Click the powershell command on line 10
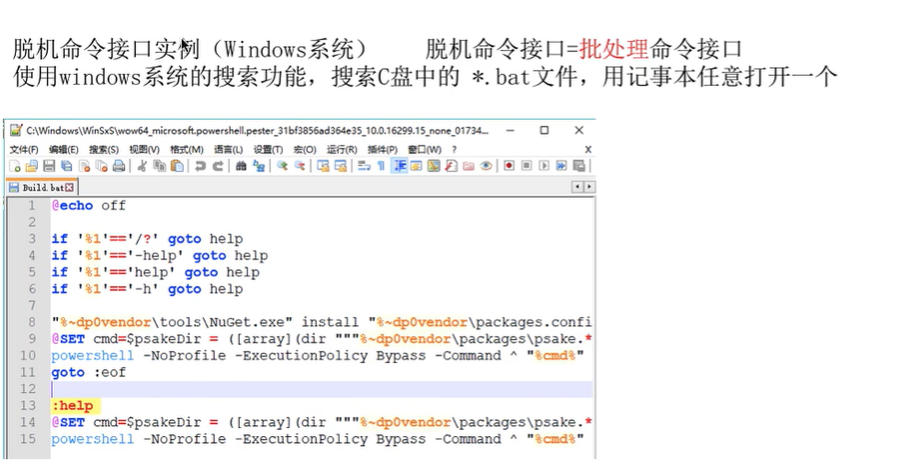The width and height of the screenshot is (918, 467). (317, 355)
